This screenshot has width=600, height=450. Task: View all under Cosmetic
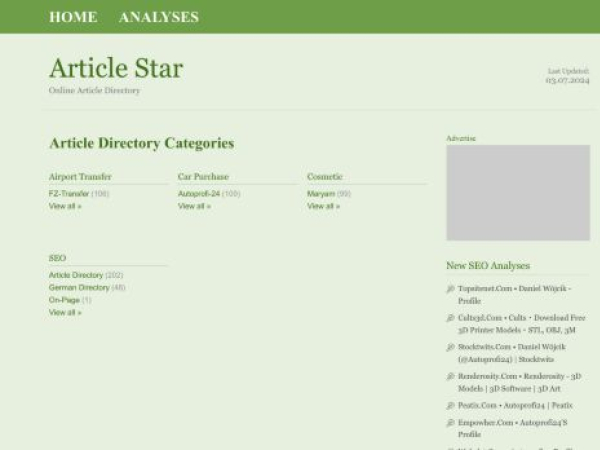point(323,206)
